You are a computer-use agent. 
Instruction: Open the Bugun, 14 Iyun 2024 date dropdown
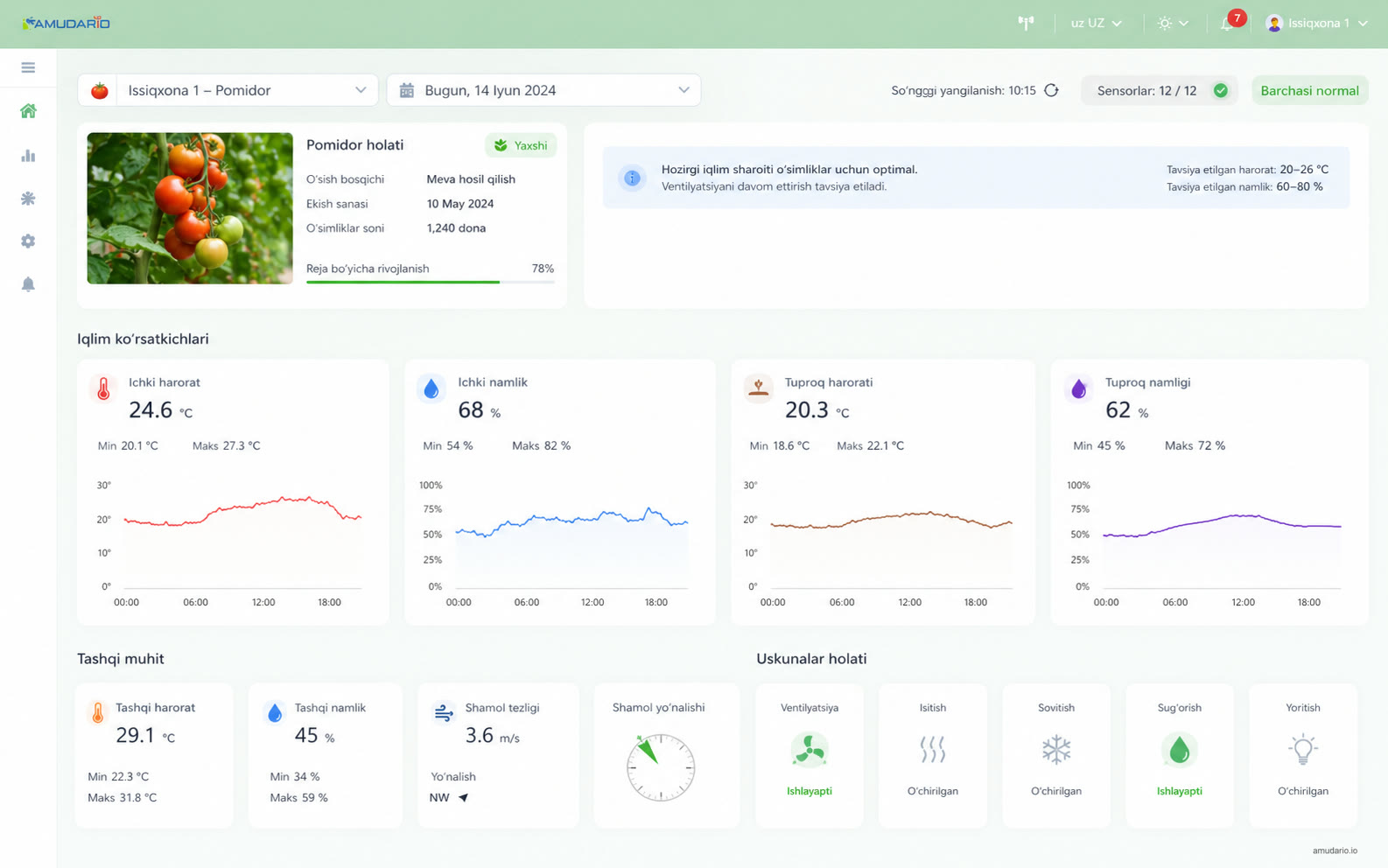[x=543, y=90]
